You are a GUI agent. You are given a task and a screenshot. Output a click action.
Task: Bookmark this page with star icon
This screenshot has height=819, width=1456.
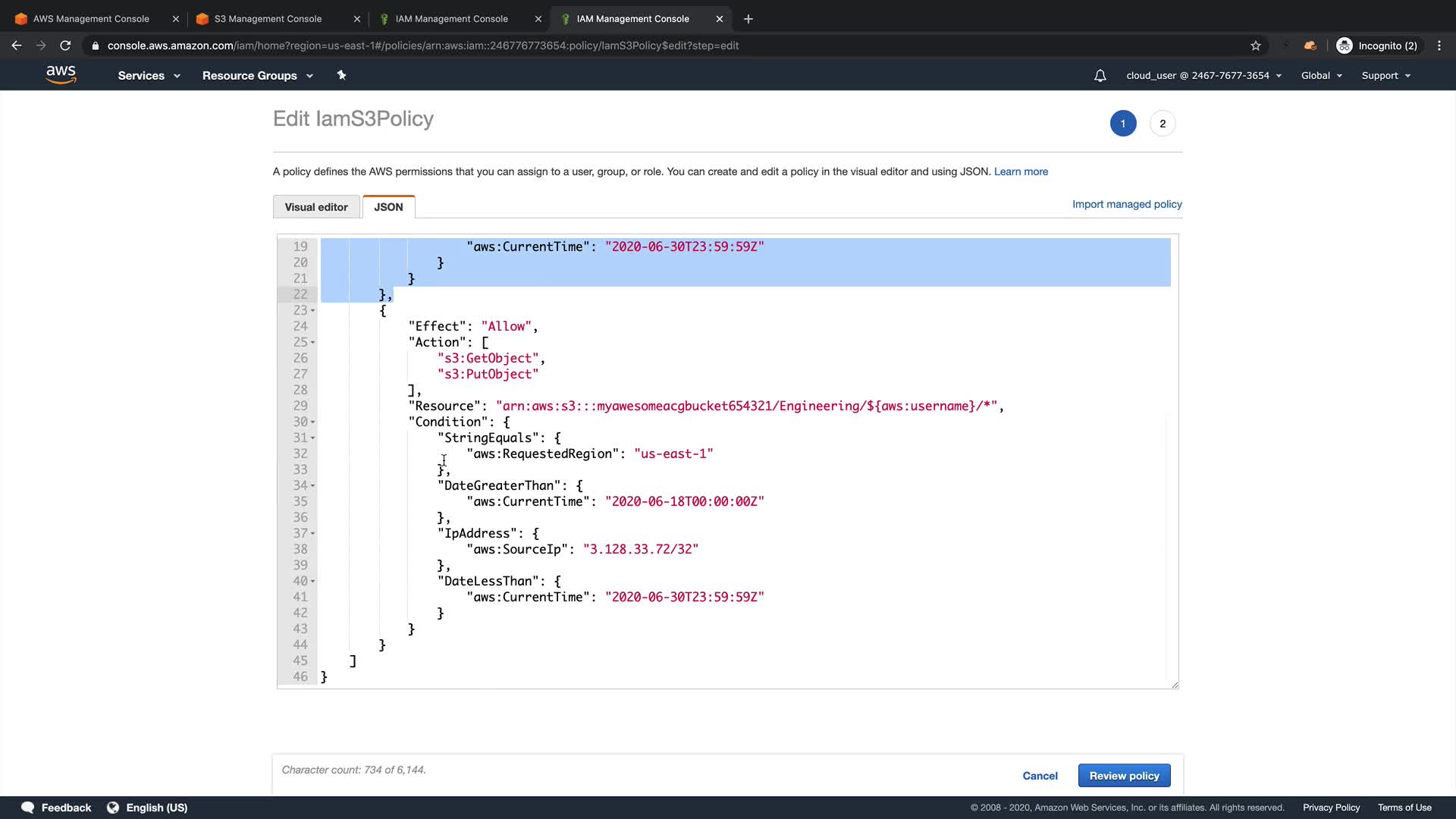point(1256,45)
